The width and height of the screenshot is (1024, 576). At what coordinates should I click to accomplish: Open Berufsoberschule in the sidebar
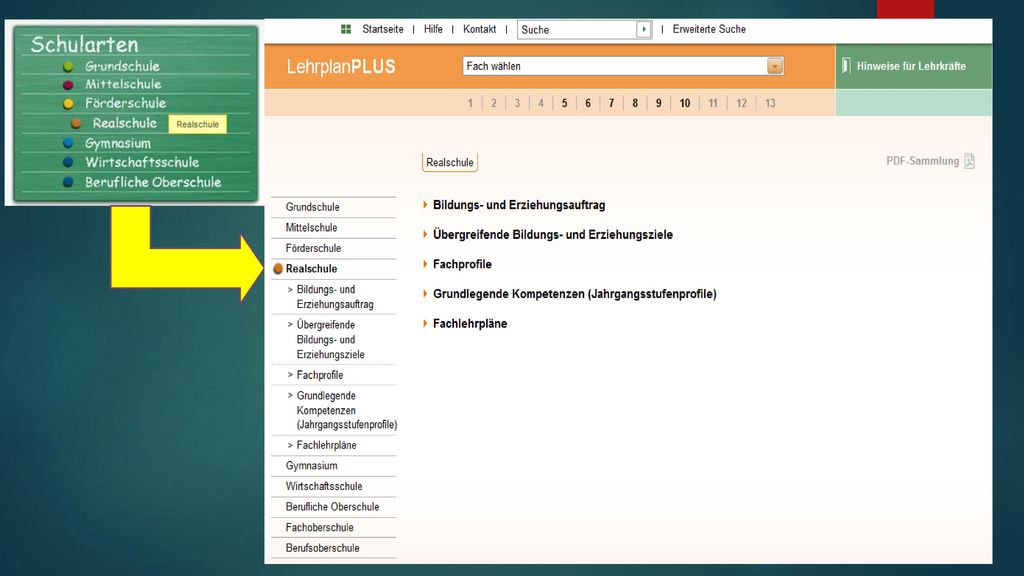coord(323,548)
